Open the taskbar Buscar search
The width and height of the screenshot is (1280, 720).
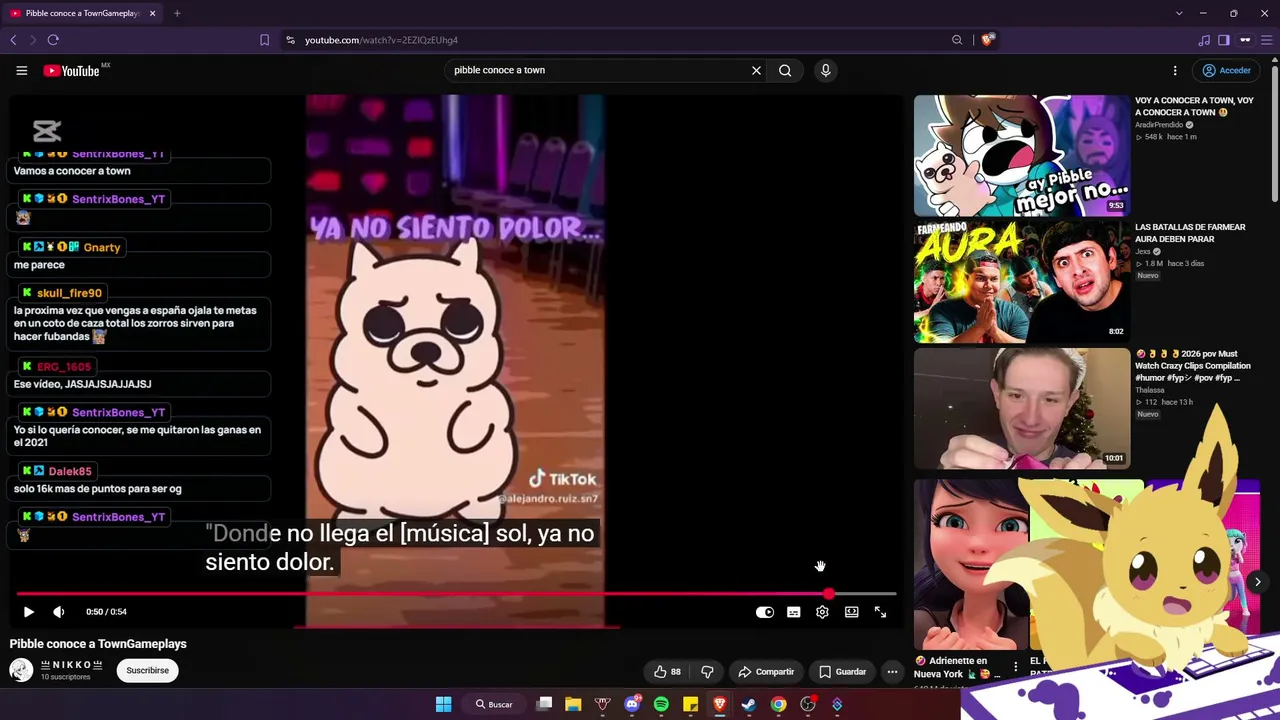[x=493, y=704]
